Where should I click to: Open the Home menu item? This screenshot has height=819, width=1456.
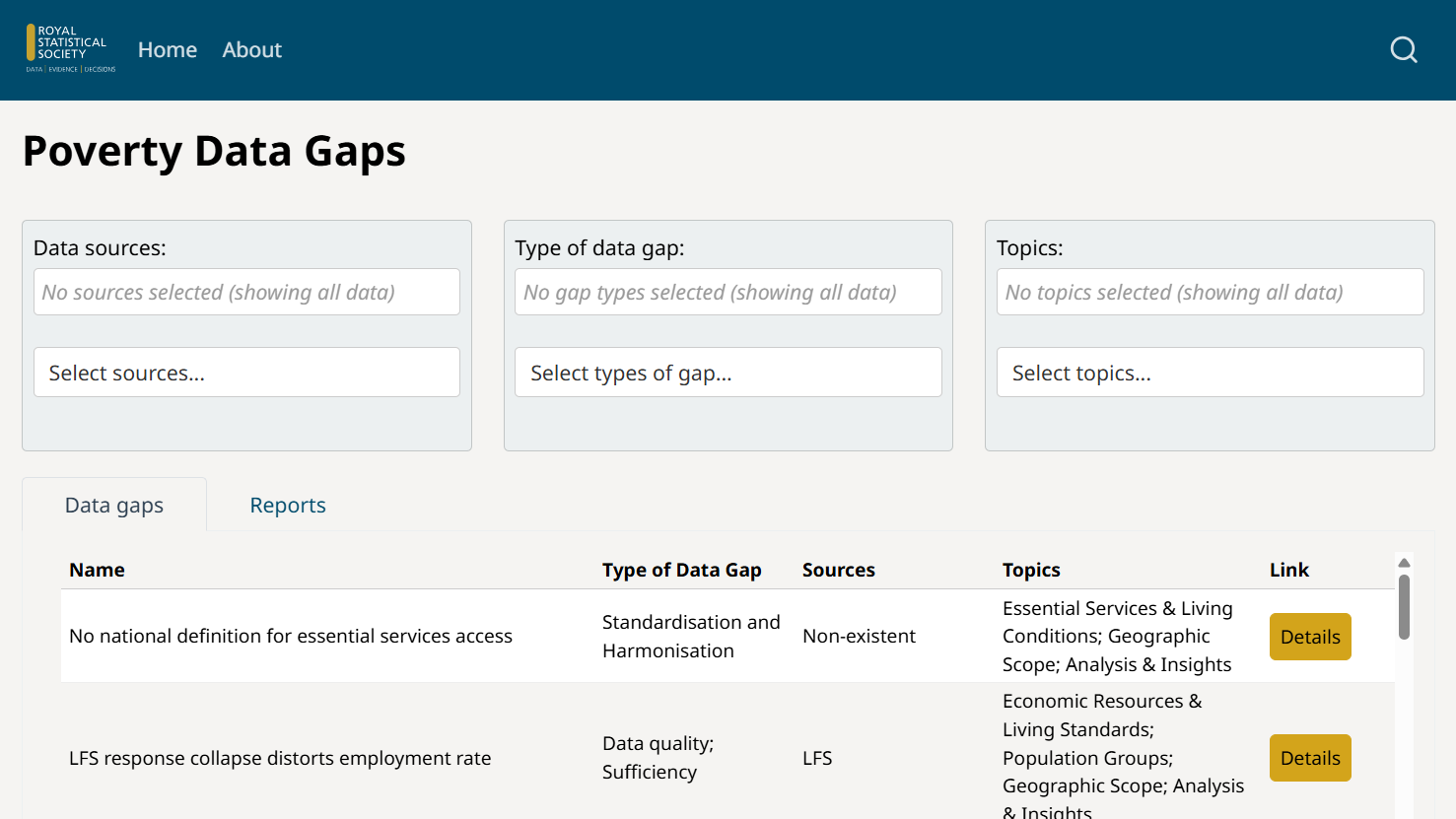pyautogui.click(x=168, y=49)
